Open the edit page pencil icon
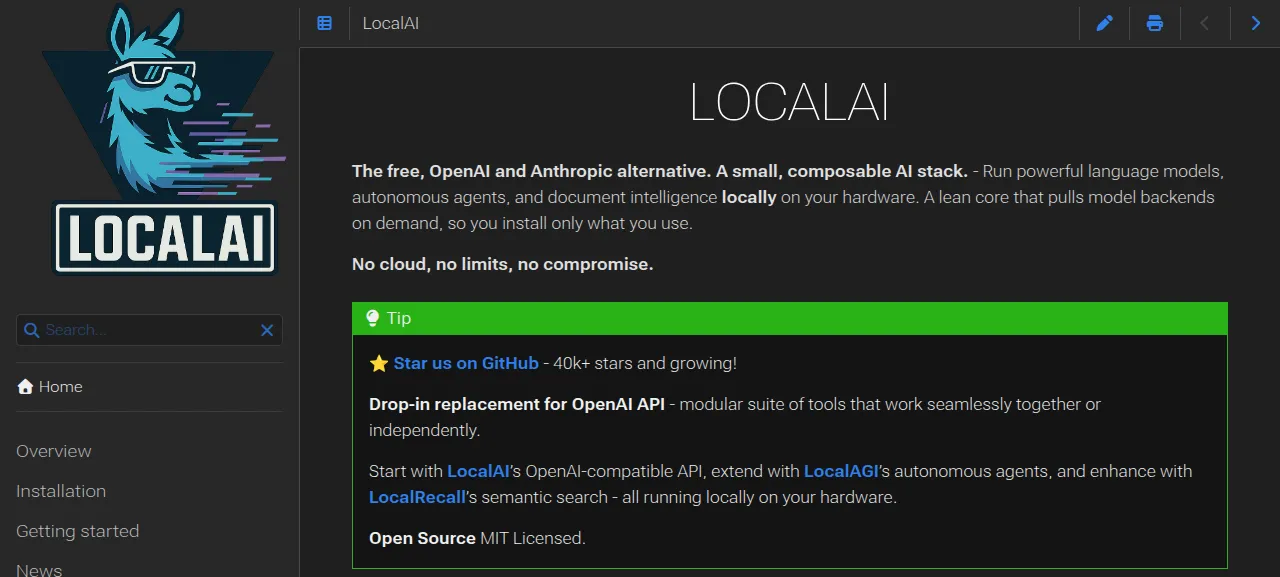Image resolution: width=1280 pixels, height=577 pixels. [x=1104, y=23]
